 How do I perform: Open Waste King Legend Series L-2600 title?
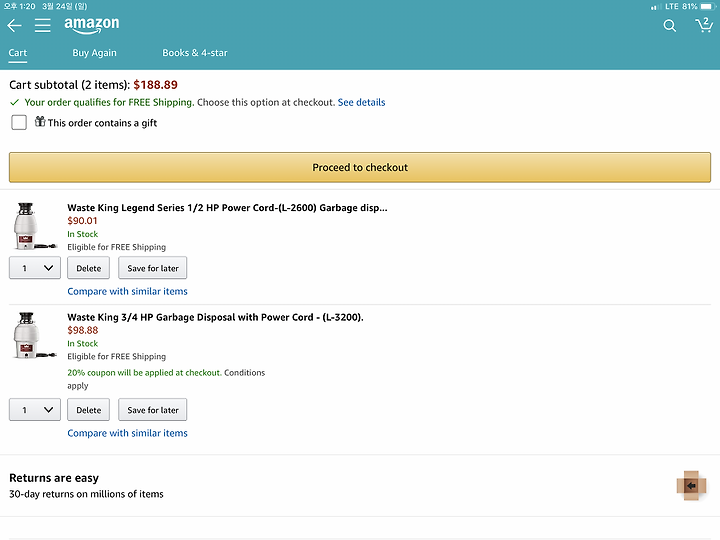coord(227,208)
